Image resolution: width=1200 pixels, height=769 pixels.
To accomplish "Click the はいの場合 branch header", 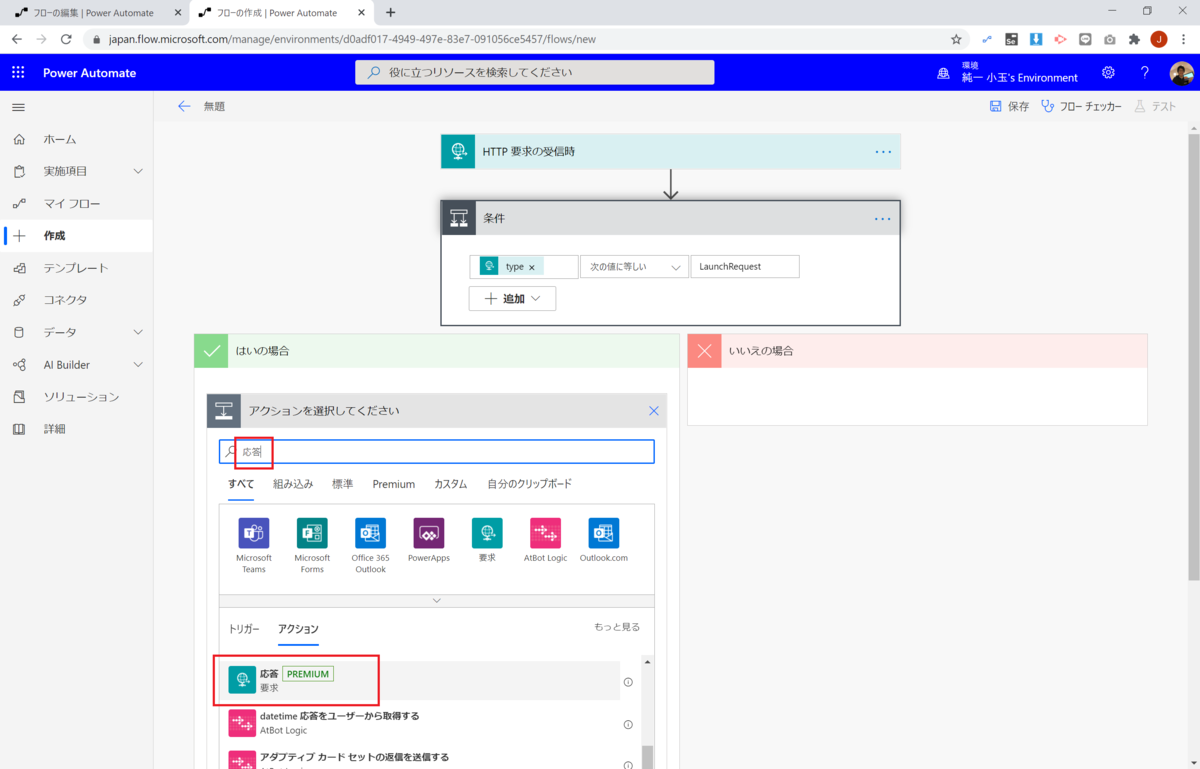I will tap(437, 351).
